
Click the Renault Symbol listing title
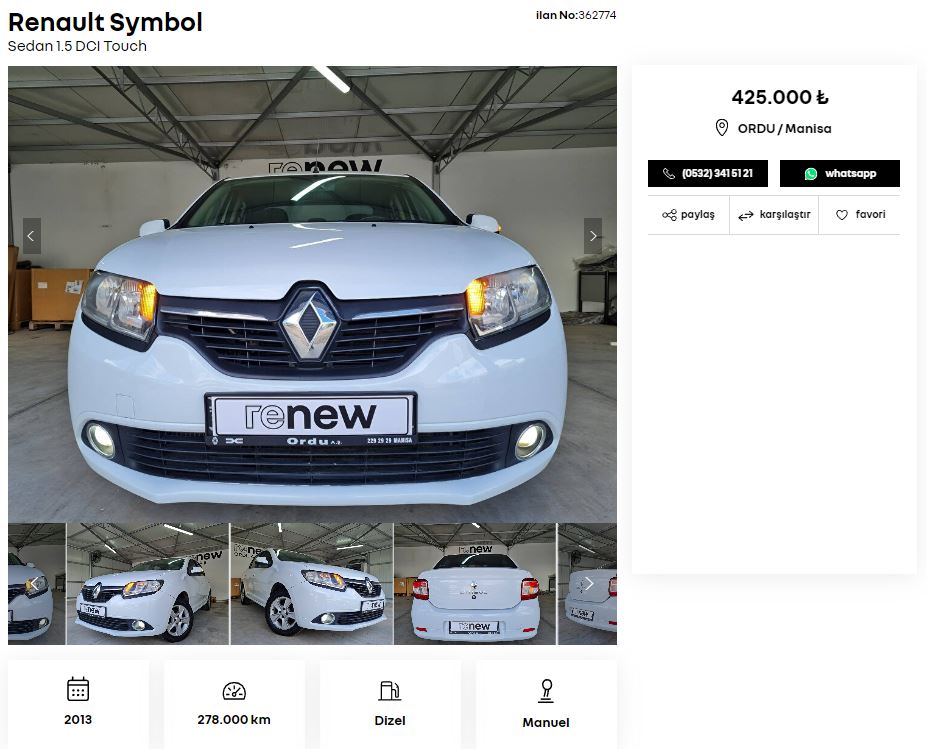pos(105,23)
